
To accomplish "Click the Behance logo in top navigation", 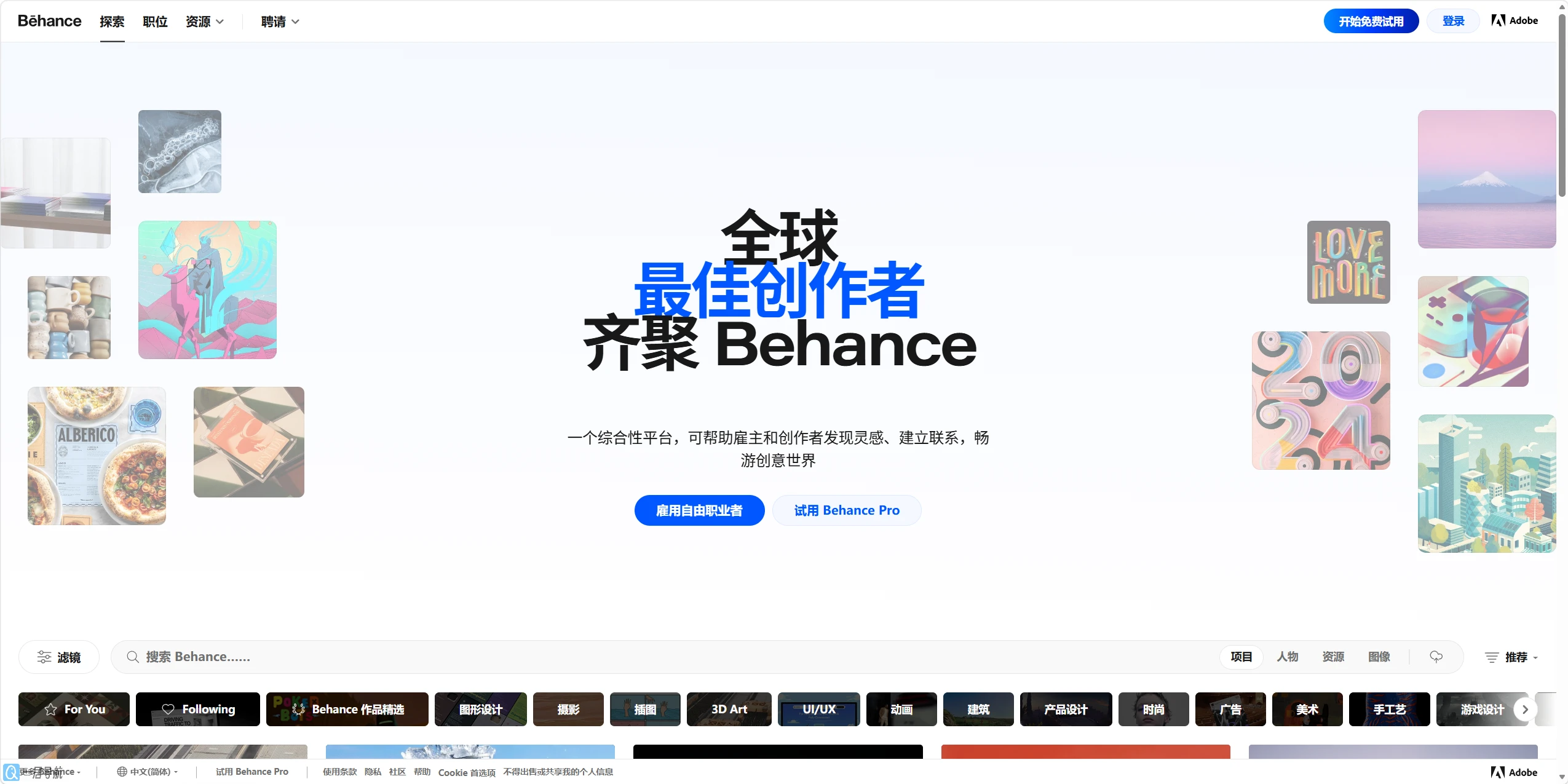I will [x=49, y=20].
